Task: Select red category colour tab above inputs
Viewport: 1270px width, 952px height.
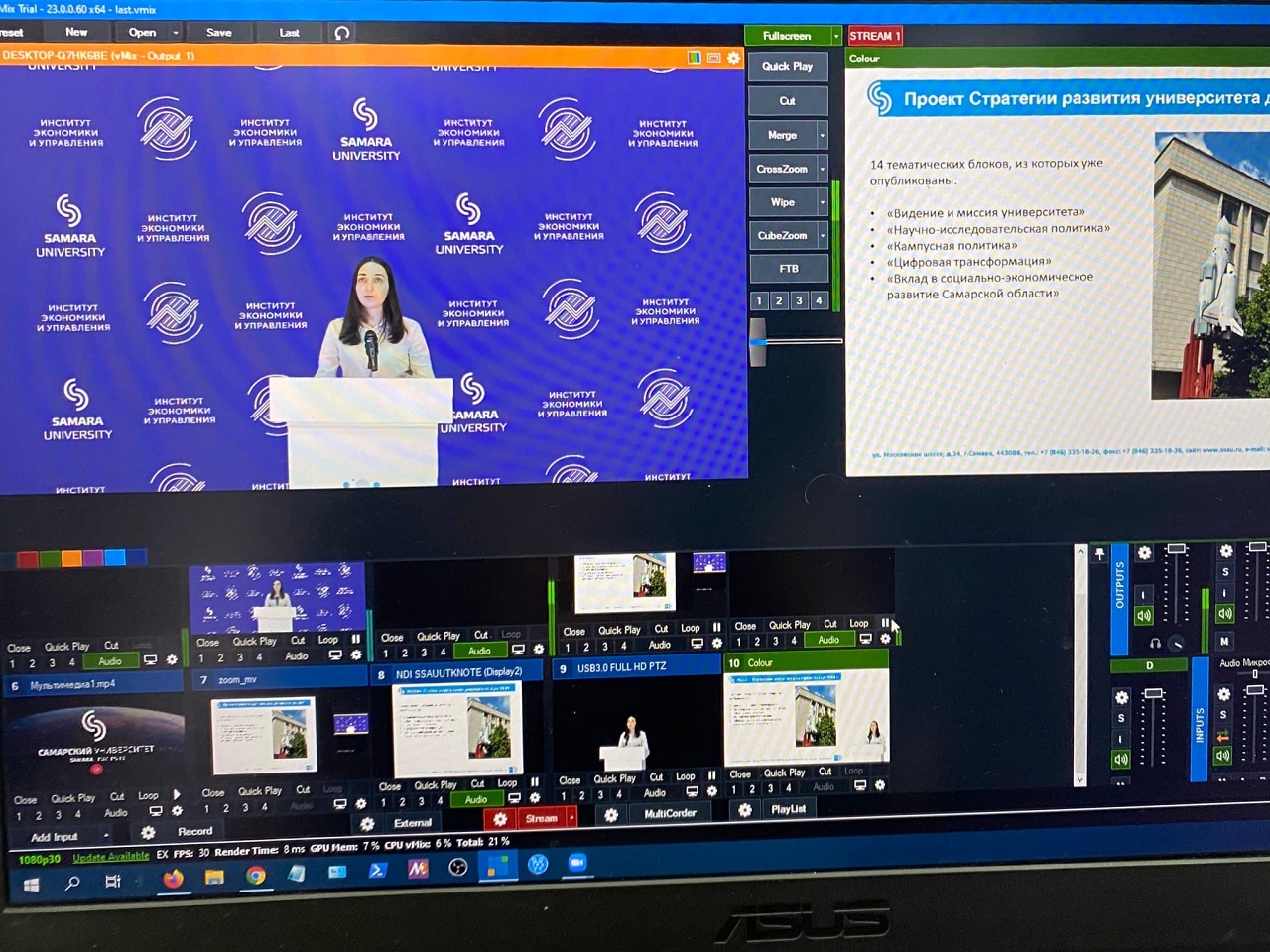Action: pyautogui.click(x=28, y=559)
